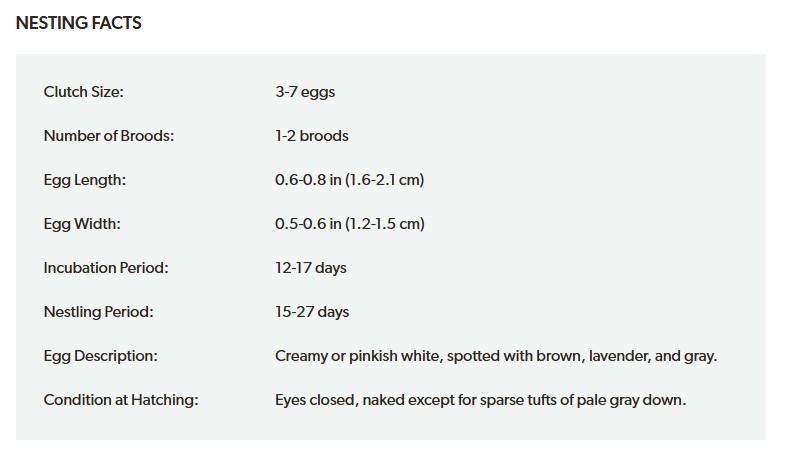Select the 15-27 days value
Screen dimensions: 799x462
[x=312, y=312]
